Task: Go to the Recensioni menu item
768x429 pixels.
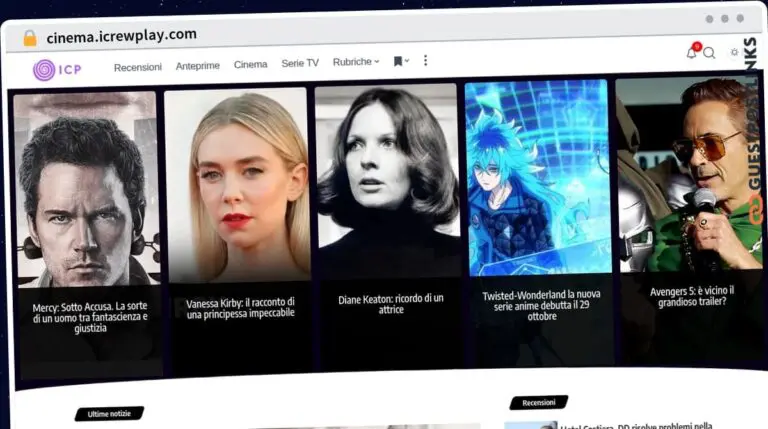Action: [x=138, y=65]
